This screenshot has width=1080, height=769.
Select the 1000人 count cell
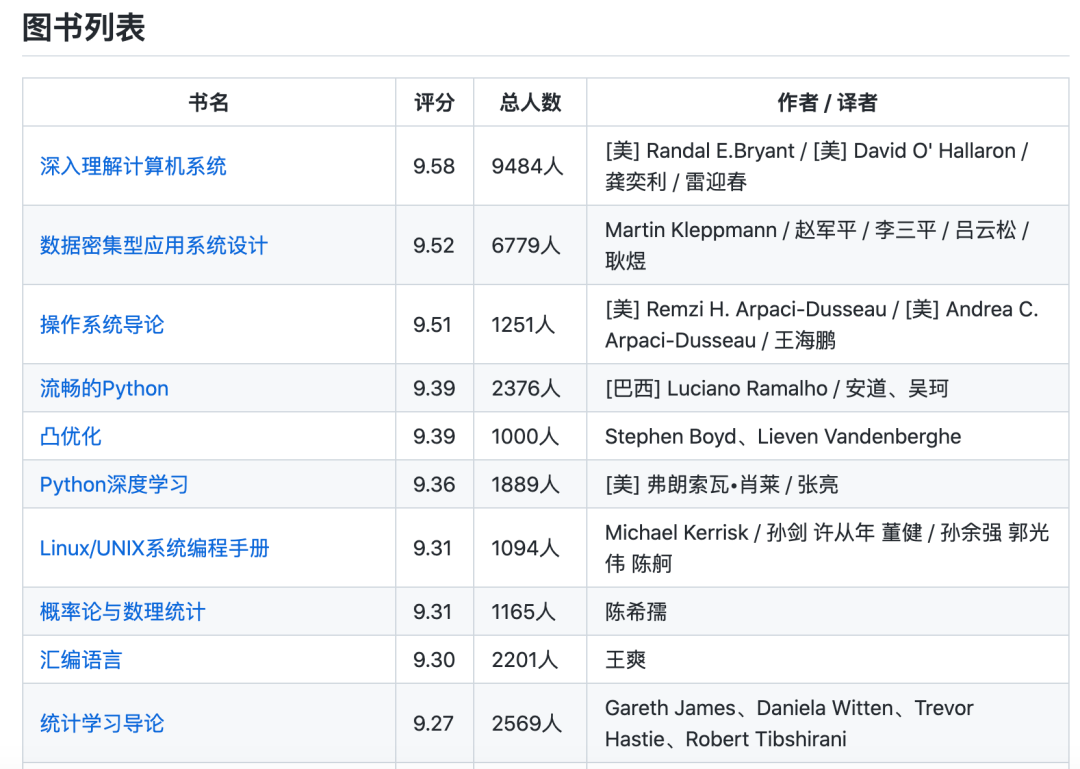pyautogui.click(x=530, y=436)
